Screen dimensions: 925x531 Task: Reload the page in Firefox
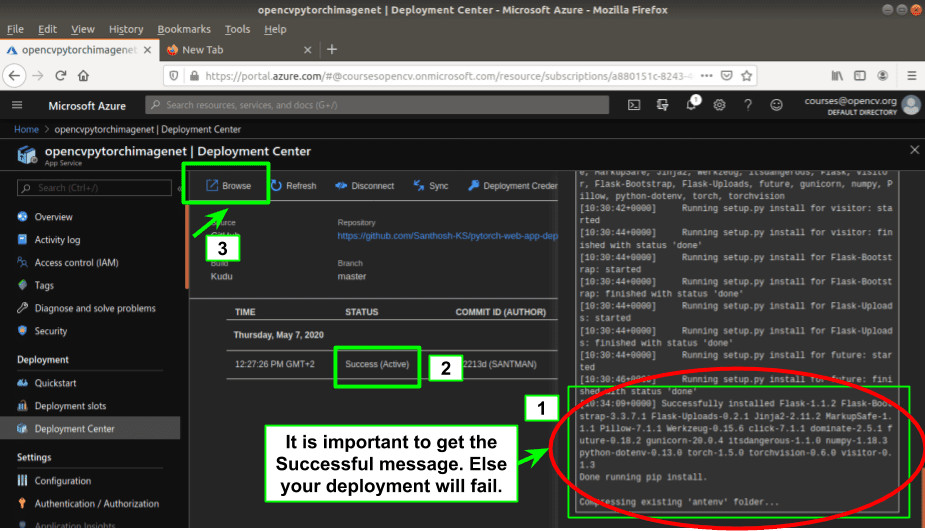pyautogui.click(x=60, y=76)
